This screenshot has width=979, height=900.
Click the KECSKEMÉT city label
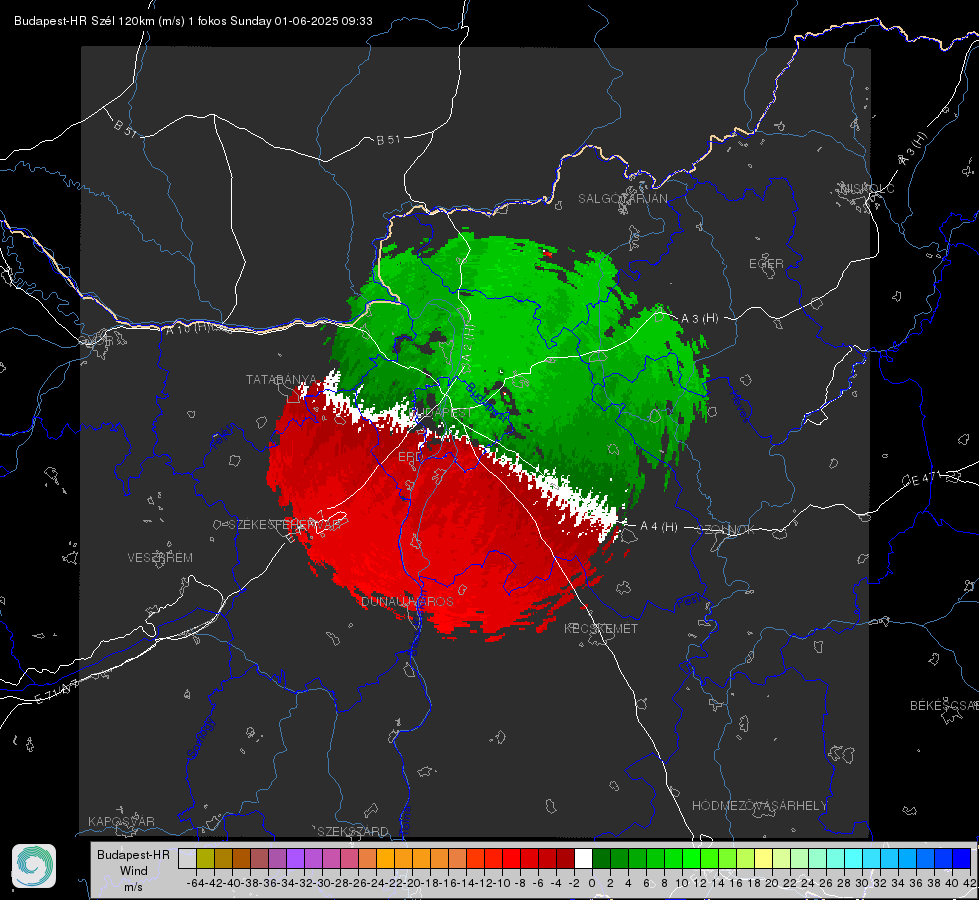click(601, 628)
